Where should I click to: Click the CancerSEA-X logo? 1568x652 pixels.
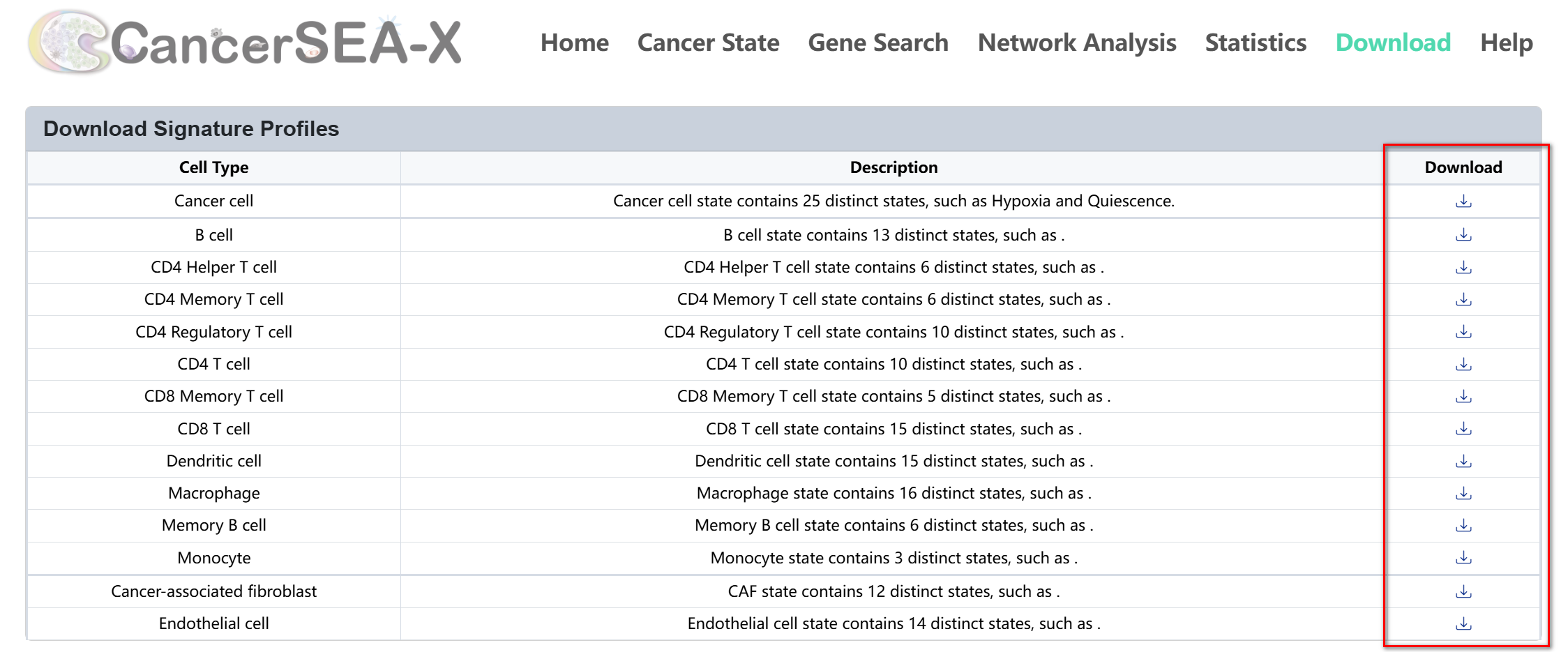[x=244, y=42]
